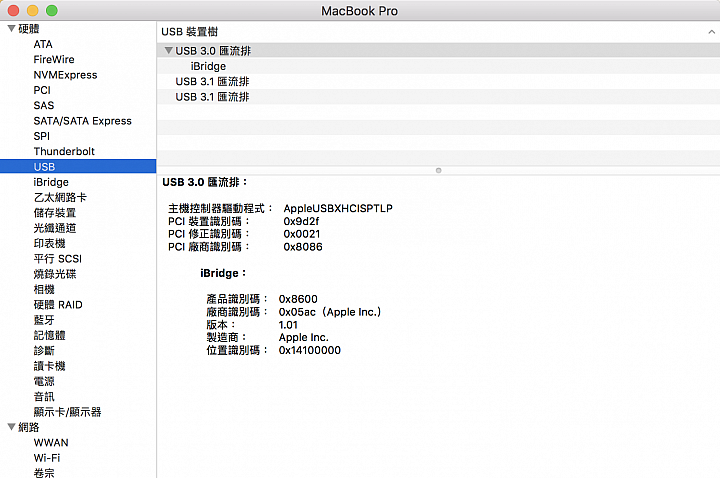Click the 0x0021 PCI revision ID
The height and width of the screenshot is (478, 720).
click(x=302, y=234)
